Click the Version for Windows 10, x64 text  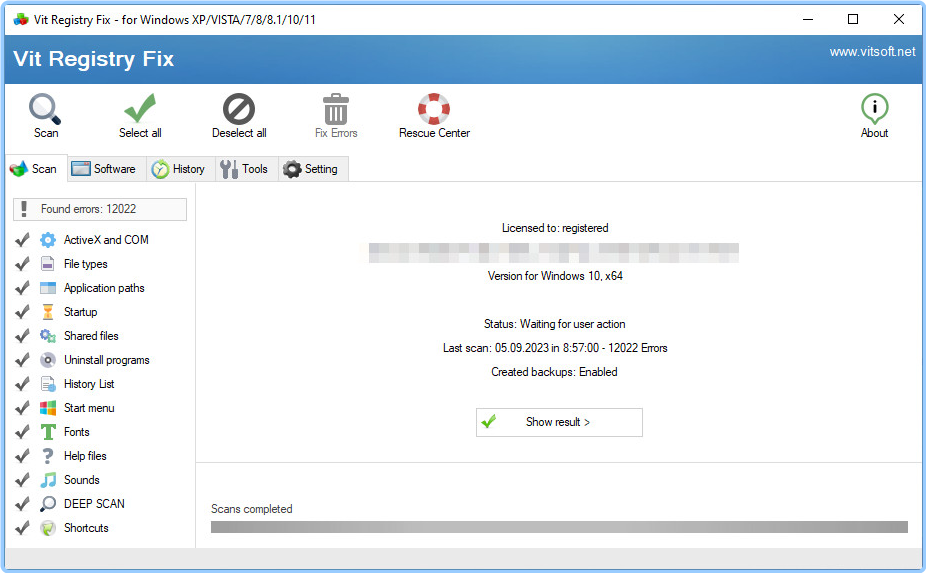tap(555, 276)
